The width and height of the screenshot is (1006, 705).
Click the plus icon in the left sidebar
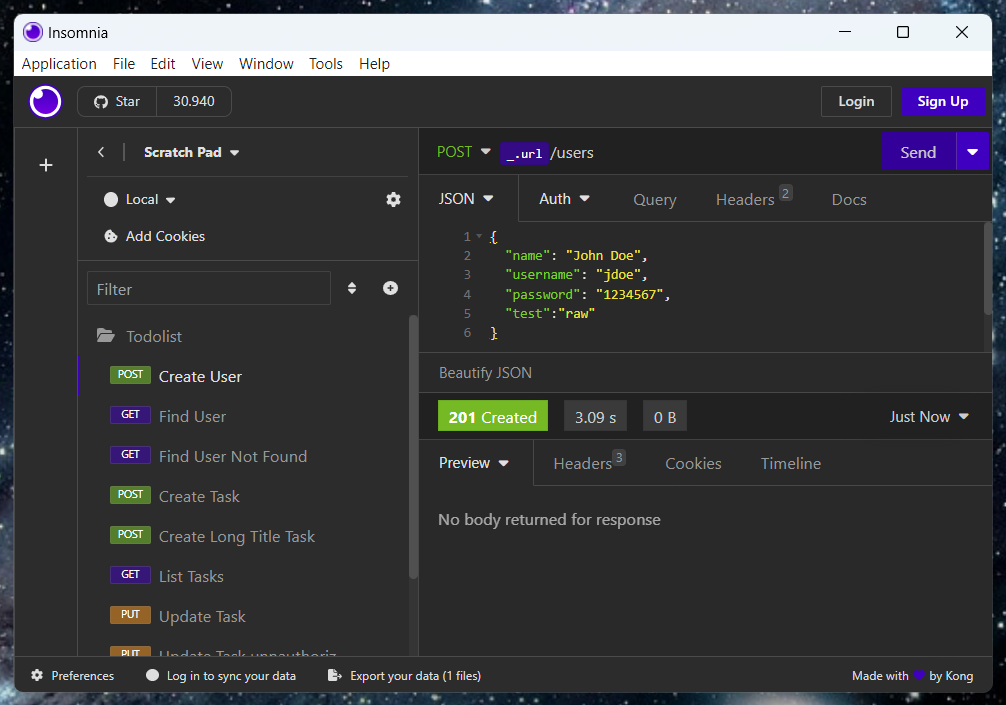pos(46,166)
